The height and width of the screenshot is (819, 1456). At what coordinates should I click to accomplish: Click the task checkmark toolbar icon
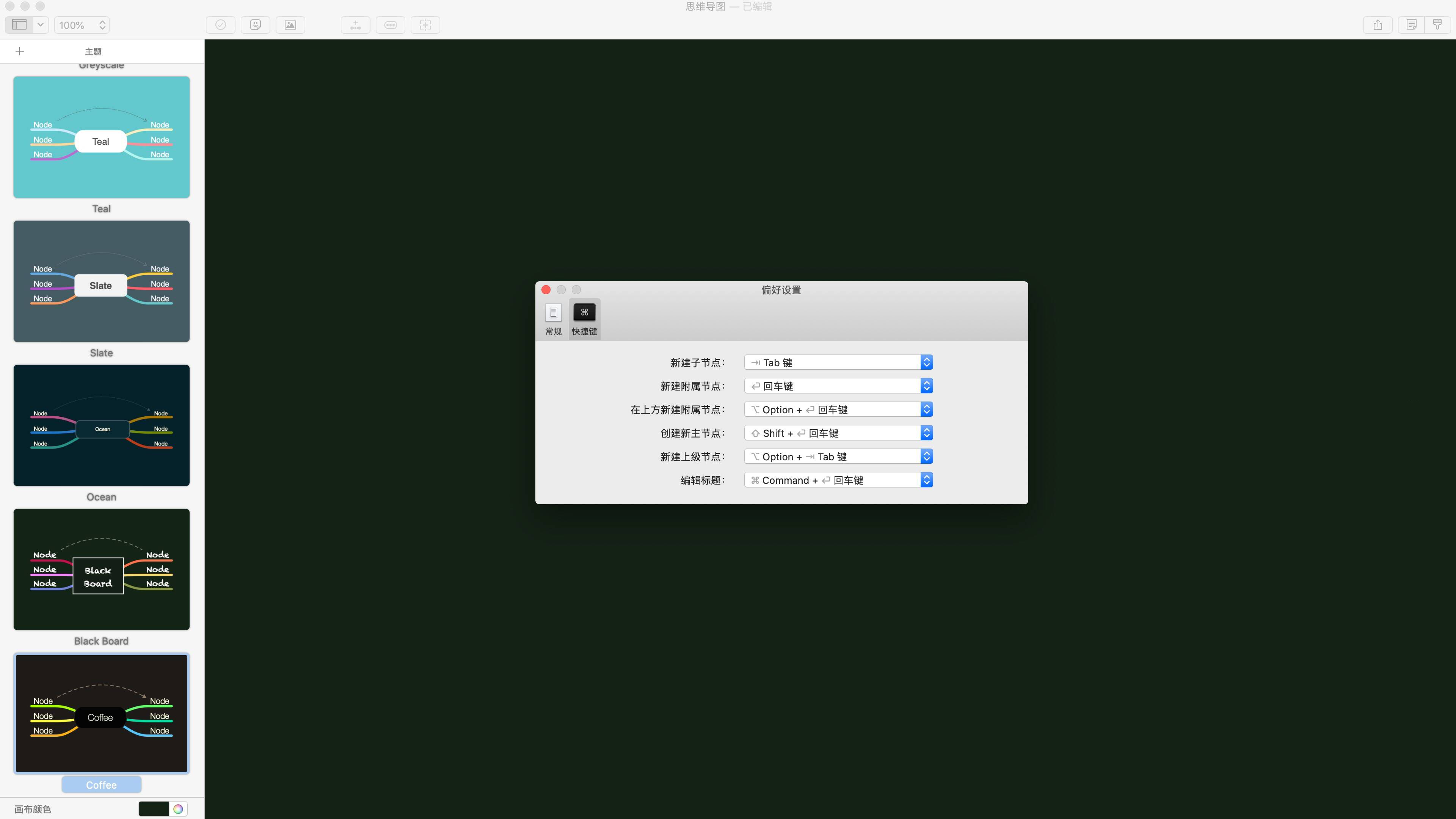[220, 25]
